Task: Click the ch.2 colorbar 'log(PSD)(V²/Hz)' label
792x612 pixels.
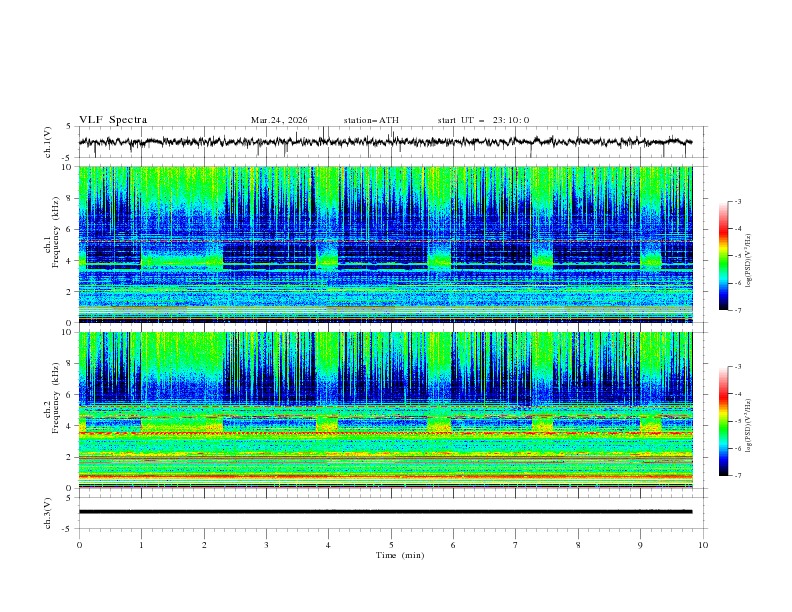Action: [749, 425]
